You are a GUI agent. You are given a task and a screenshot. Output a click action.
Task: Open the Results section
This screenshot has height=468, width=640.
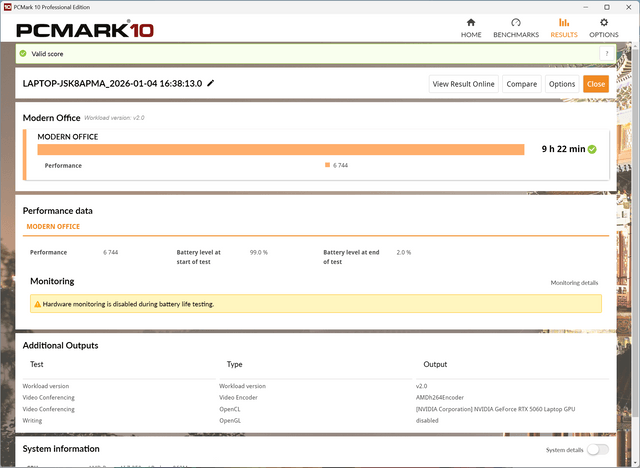click(564, 28)
